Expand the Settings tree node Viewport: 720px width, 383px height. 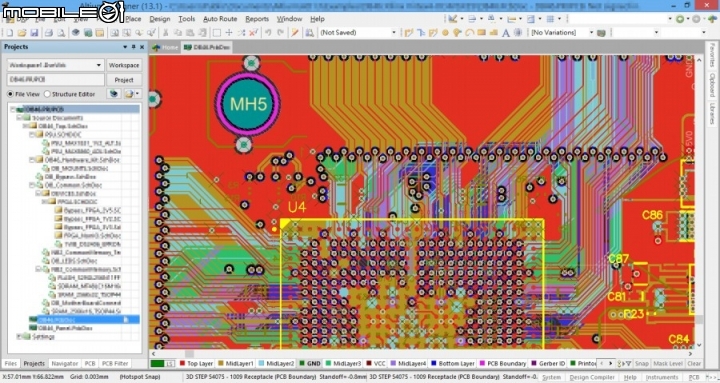[20, 337]
